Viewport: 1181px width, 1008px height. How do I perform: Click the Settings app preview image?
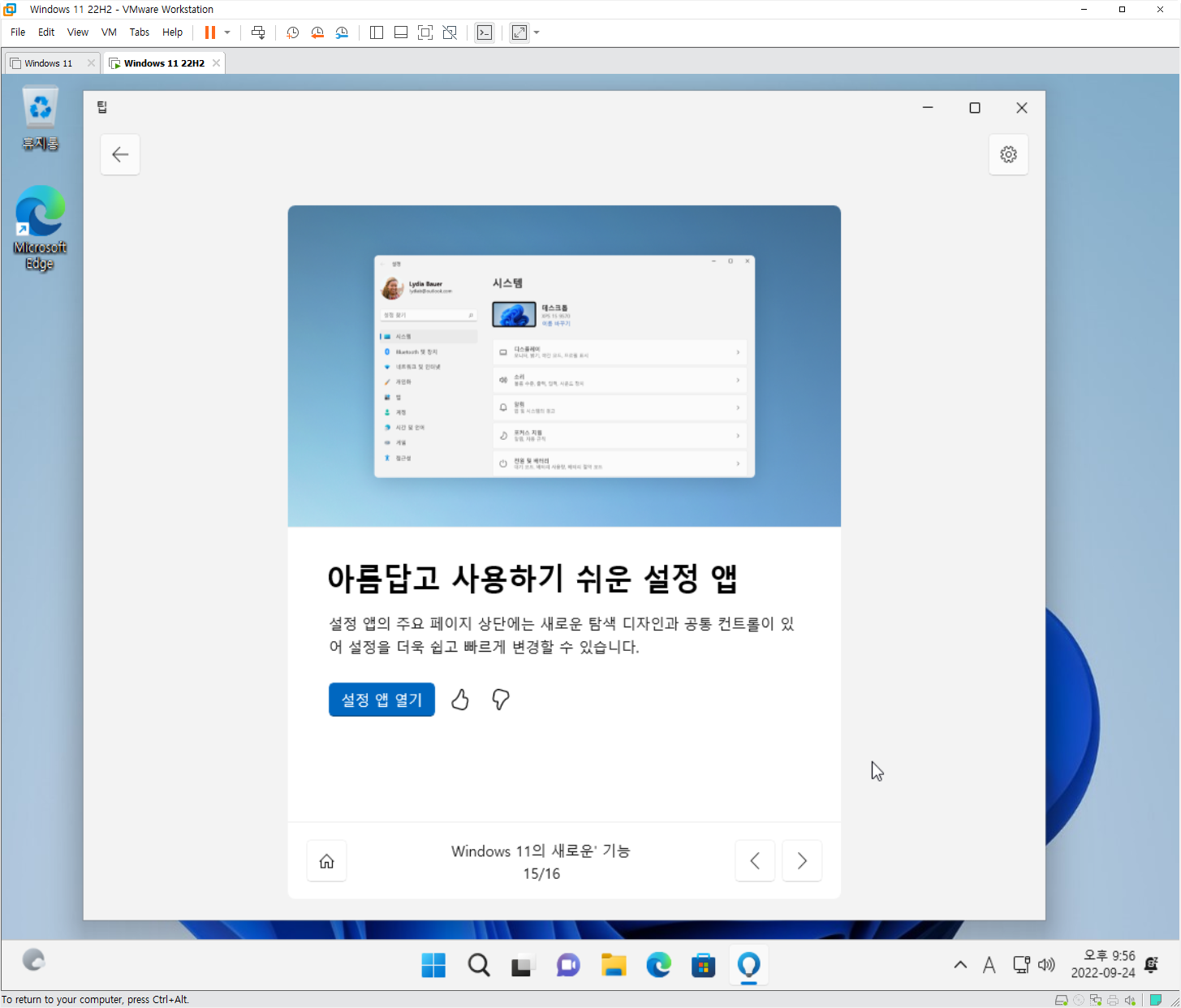pos(564,366)
